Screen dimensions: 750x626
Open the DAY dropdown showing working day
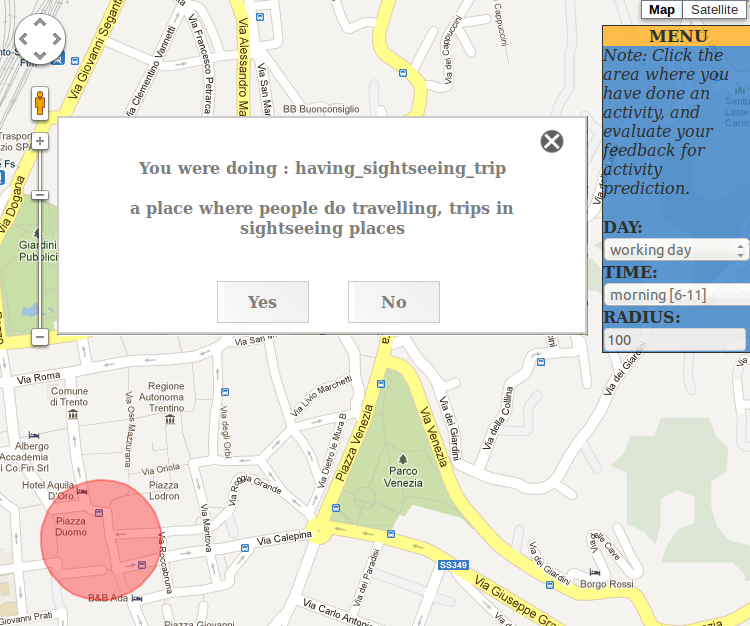coord(676,250)
